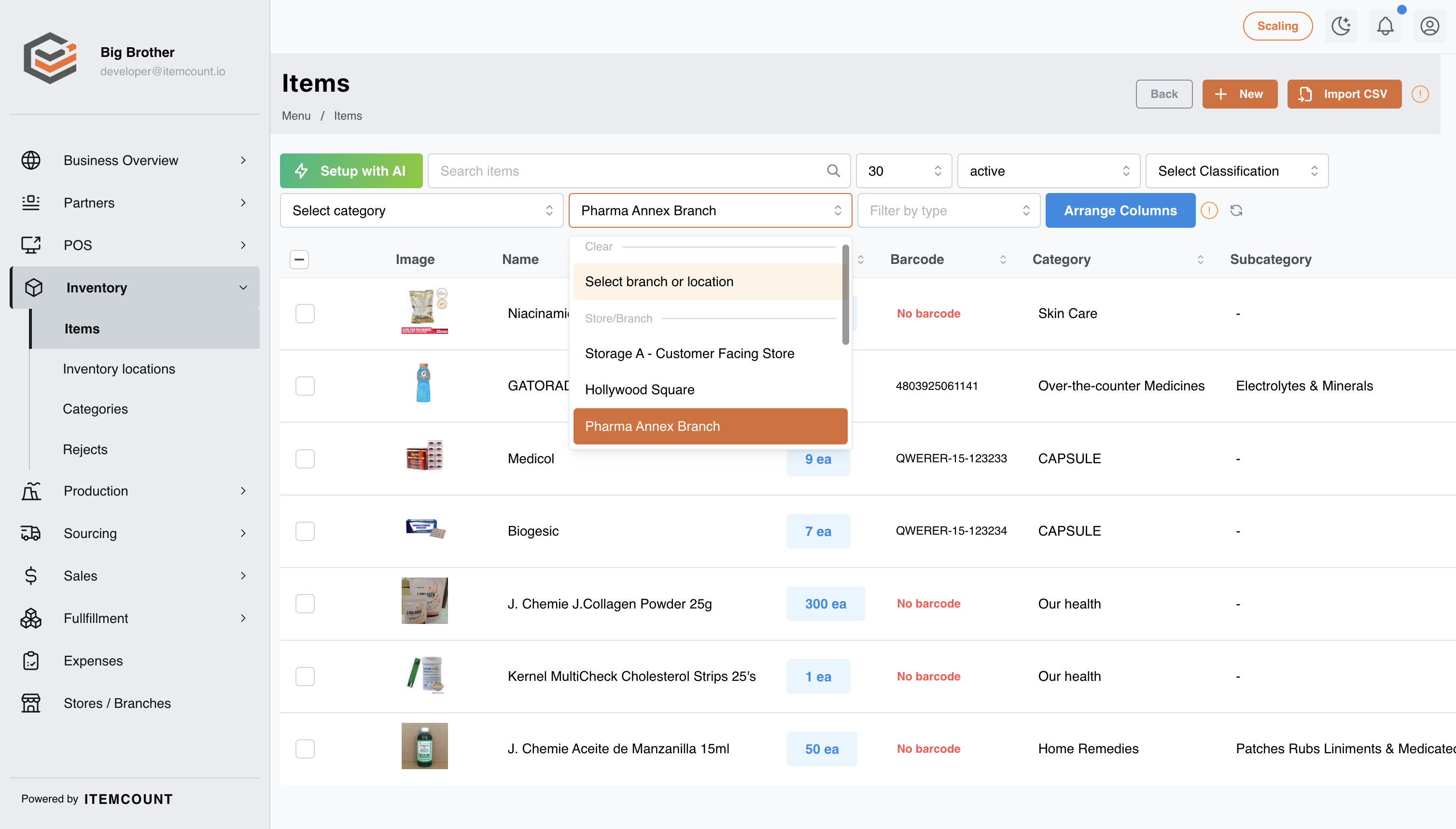Click Partners sidebar icon
The height and width of the screenshot is (829, 1456).
click(x=31, y=203)
